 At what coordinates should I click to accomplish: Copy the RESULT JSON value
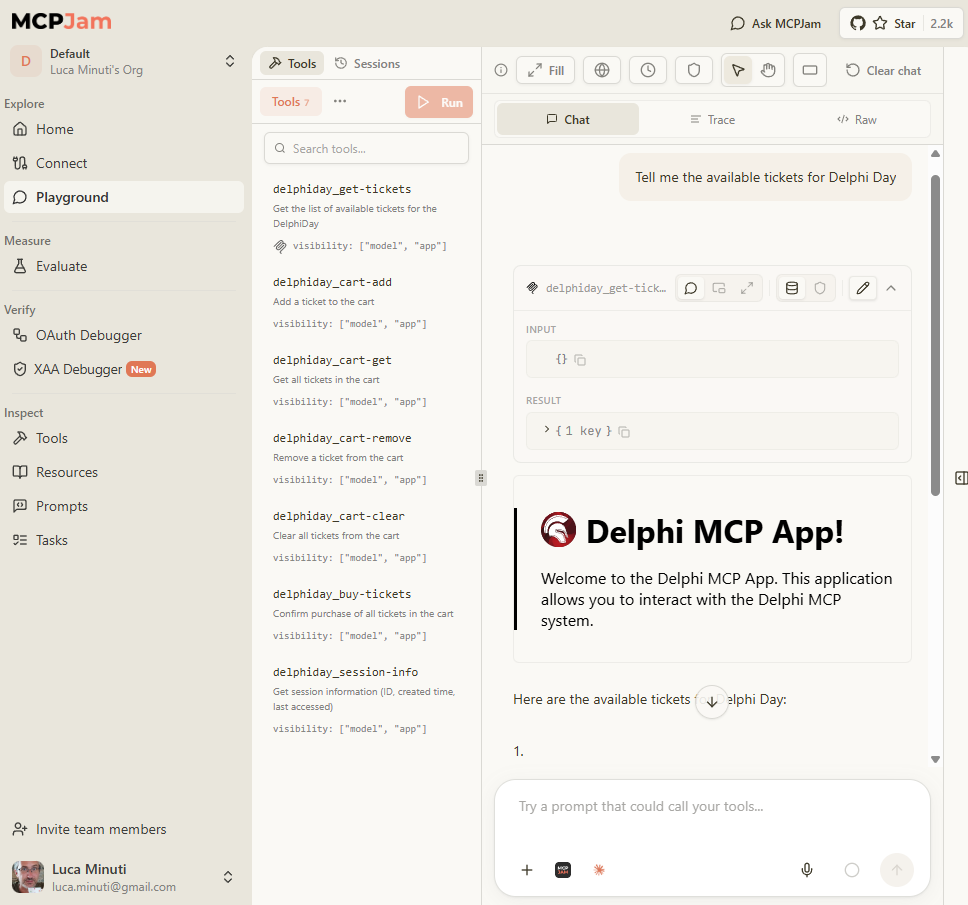click(624, 432)
